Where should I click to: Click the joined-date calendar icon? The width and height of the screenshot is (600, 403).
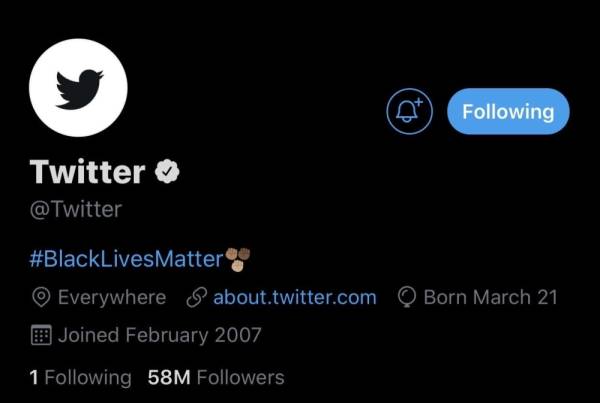(41, 336)
